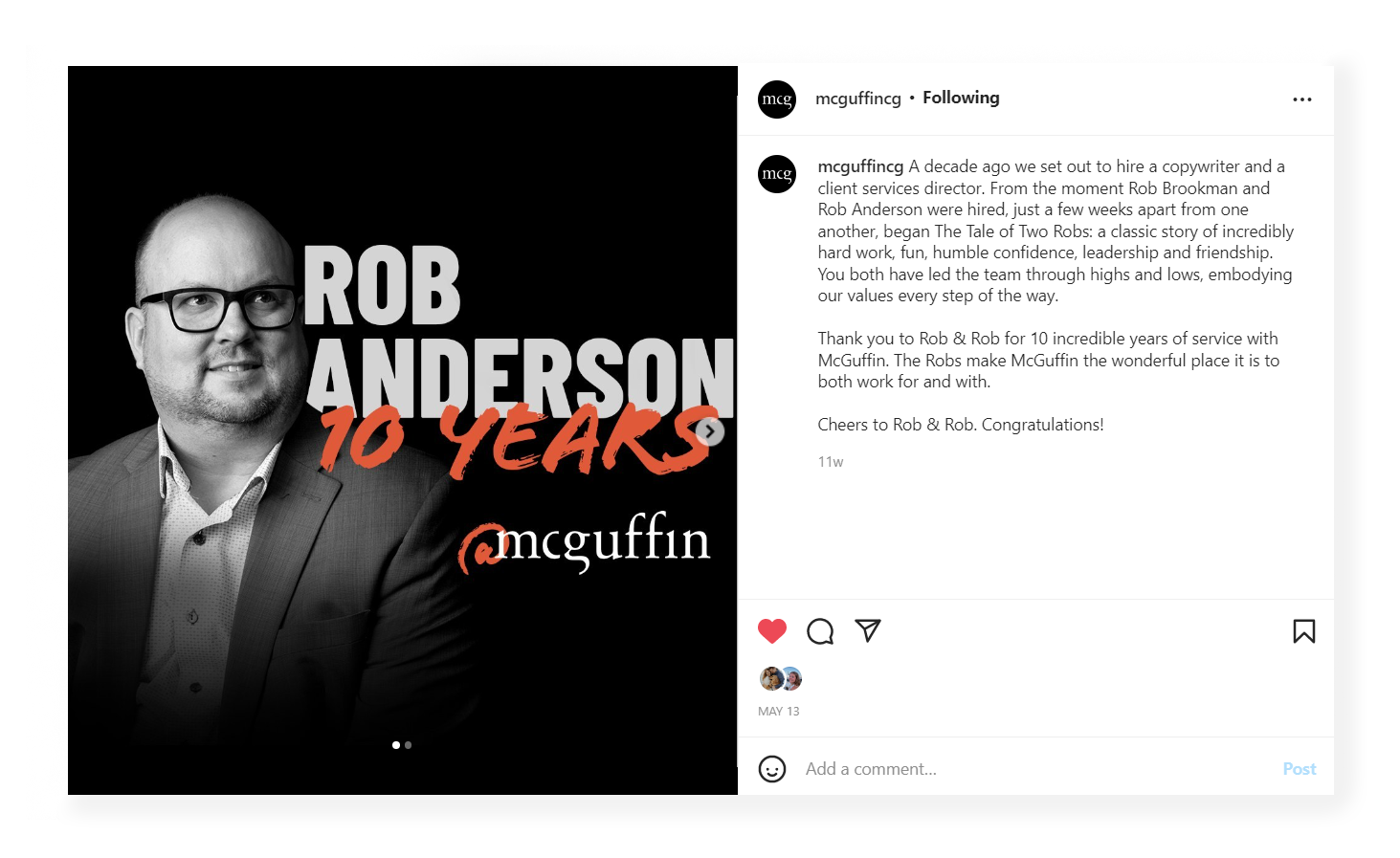1400x858 pixels.
Task: Toggle Following status in header
Action: [x=961, y=98]
